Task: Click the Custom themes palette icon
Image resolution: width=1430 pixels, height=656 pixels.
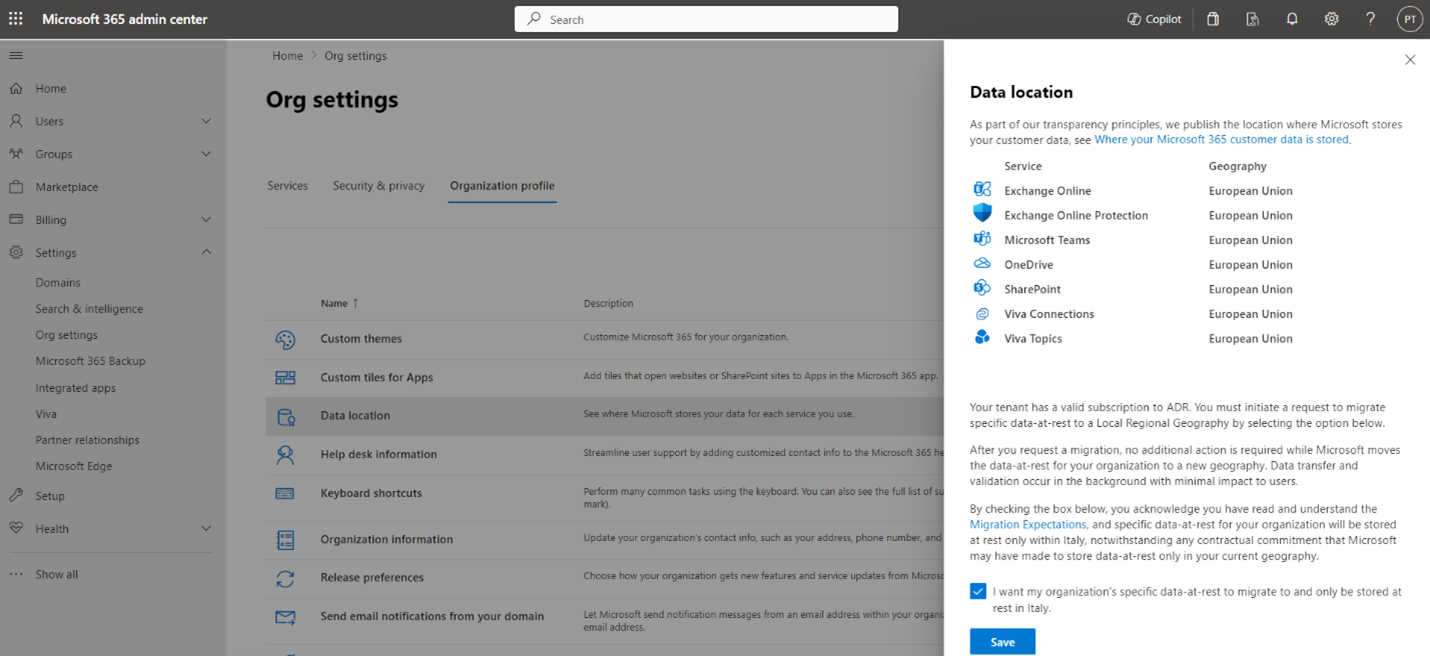Action: (x=285, y=339)
